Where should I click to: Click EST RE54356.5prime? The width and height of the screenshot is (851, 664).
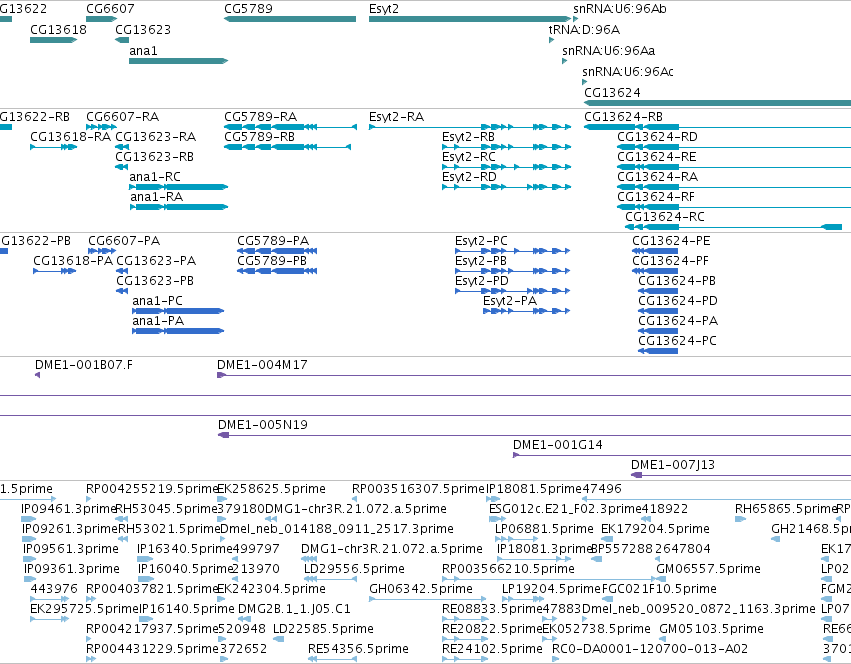point(358,649)
